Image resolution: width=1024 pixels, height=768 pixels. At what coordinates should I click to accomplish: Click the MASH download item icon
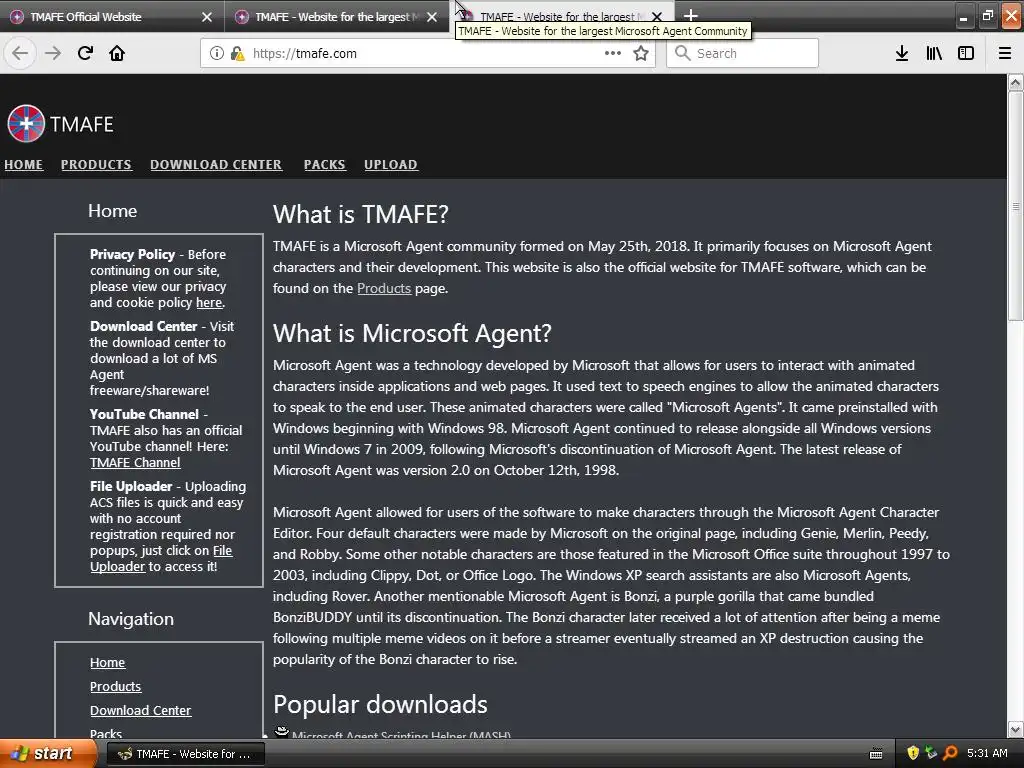pyautogui.click(x=281, y=732)
